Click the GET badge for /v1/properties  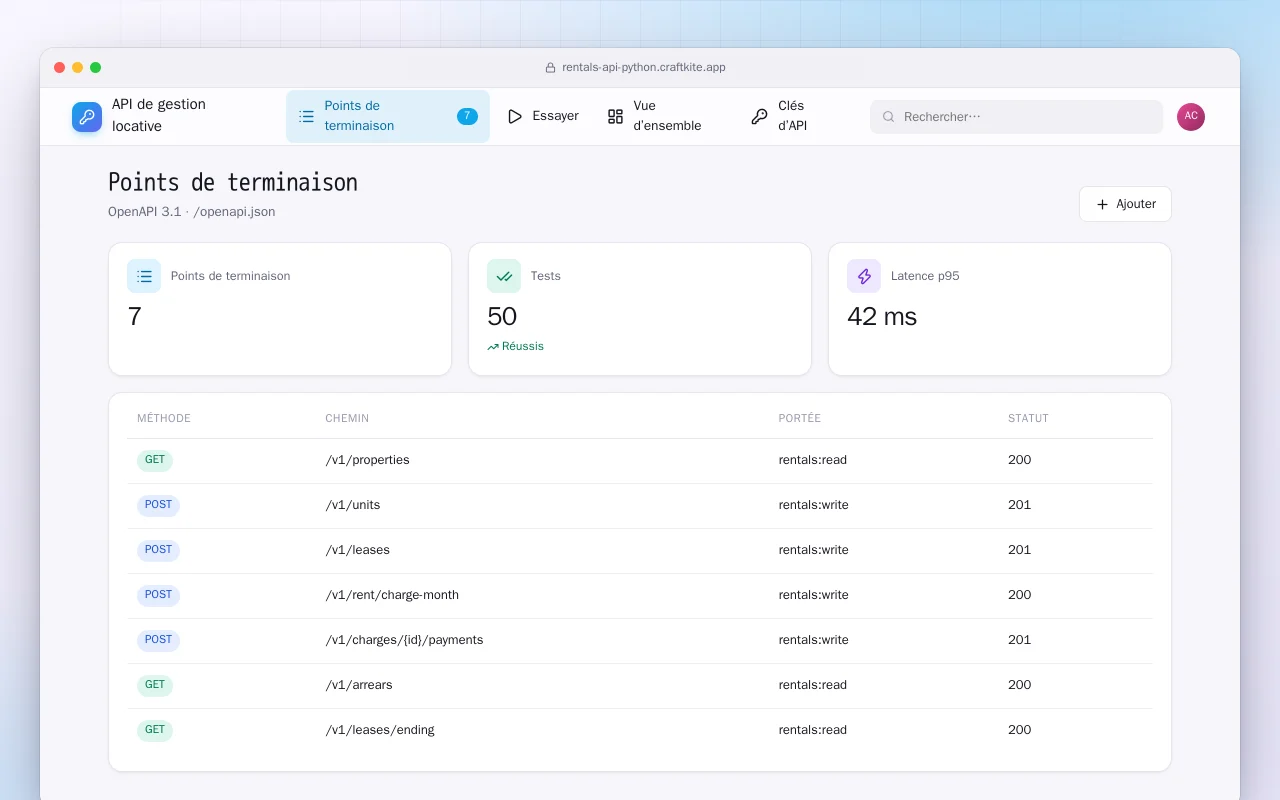click(x=155, y=460)
